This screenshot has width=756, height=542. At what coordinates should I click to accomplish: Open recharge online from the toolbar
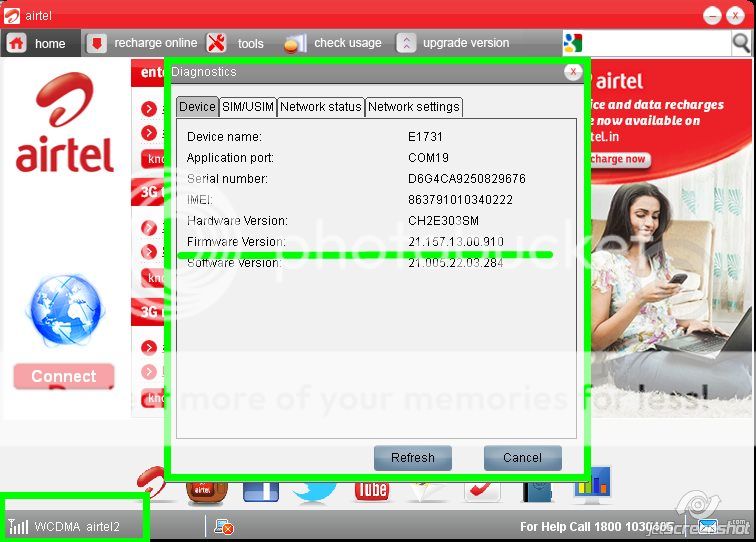[142, 43]
